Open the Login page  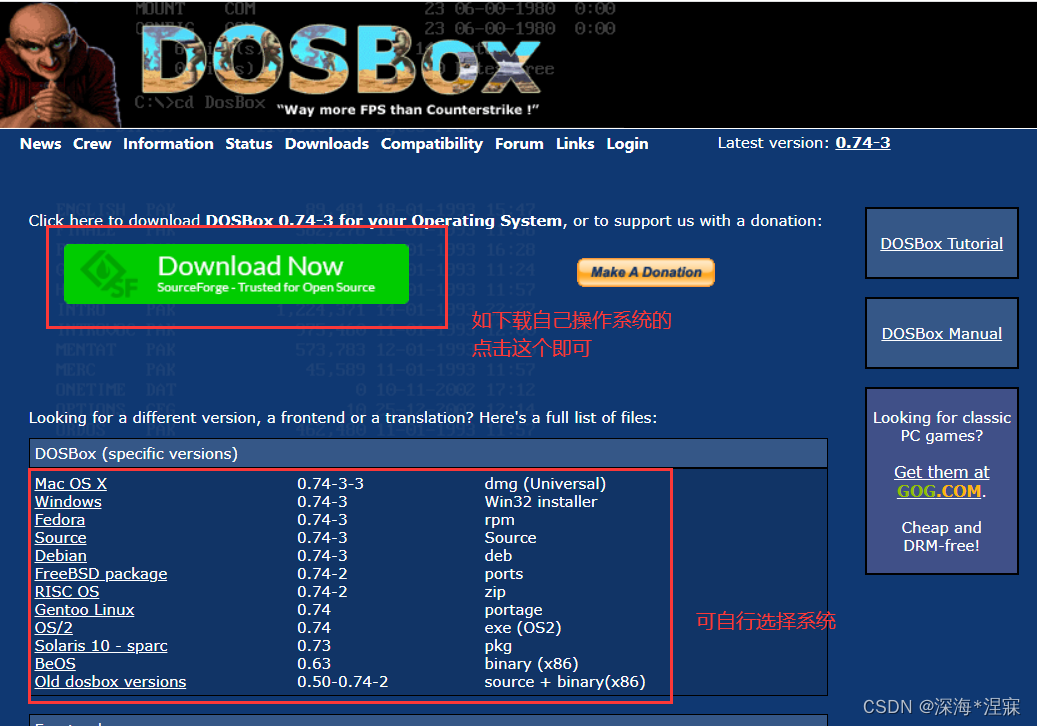point(627,143)
